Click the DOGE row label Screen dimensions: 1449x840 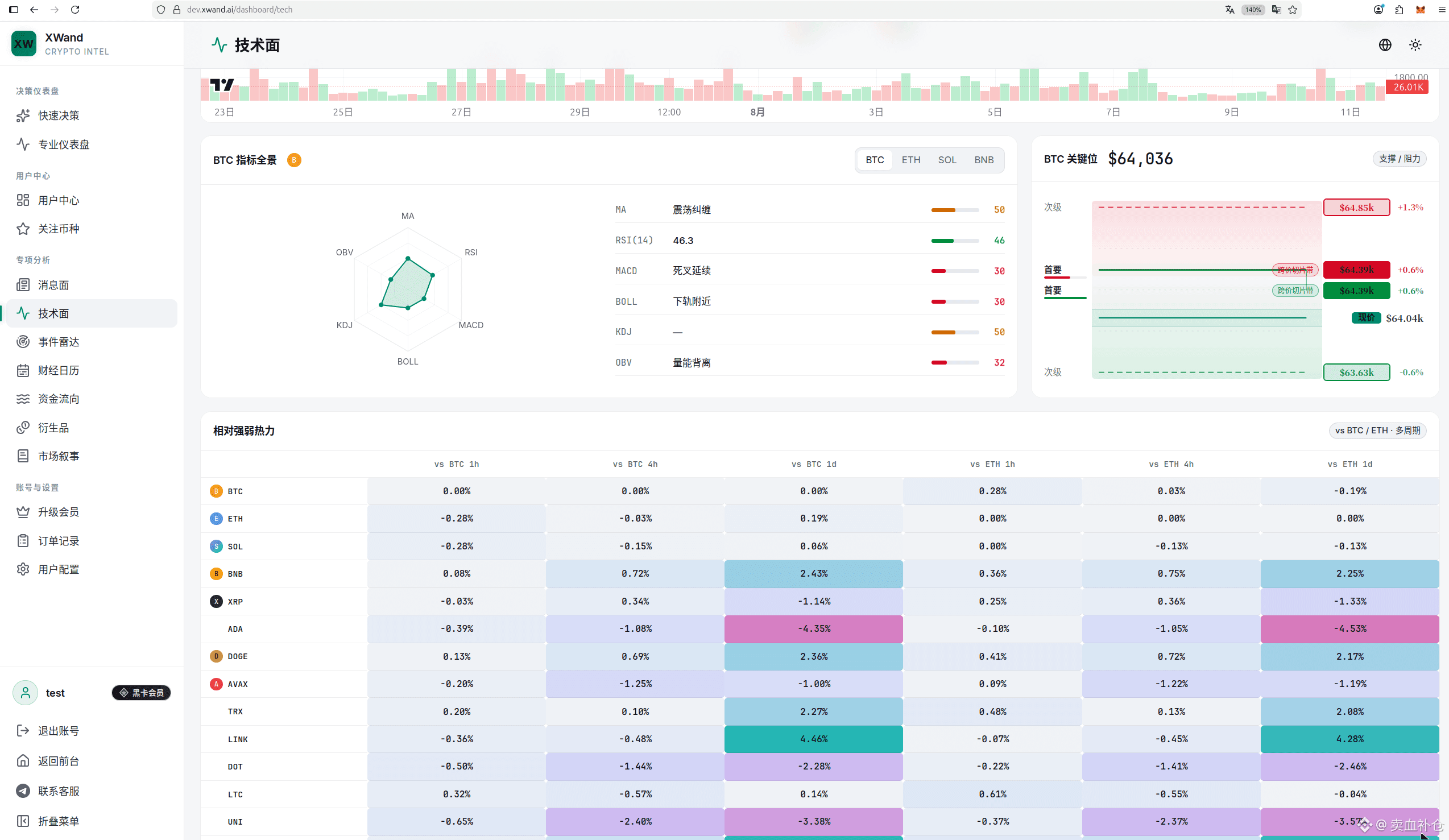pyautogui.click(x=238, y=656)
